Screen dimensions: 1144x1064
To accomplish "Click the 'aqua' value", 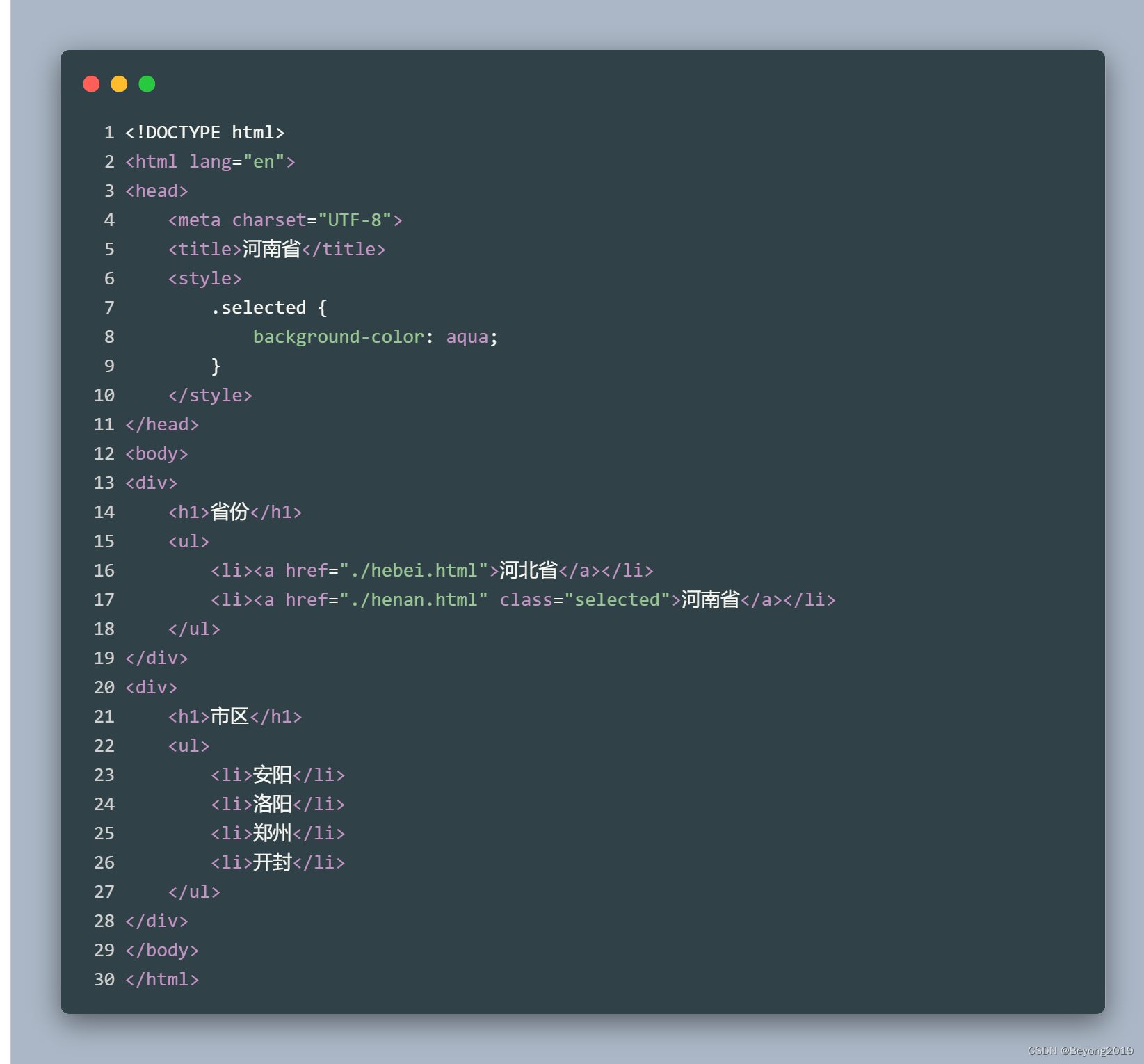I will tap(467, 337).
